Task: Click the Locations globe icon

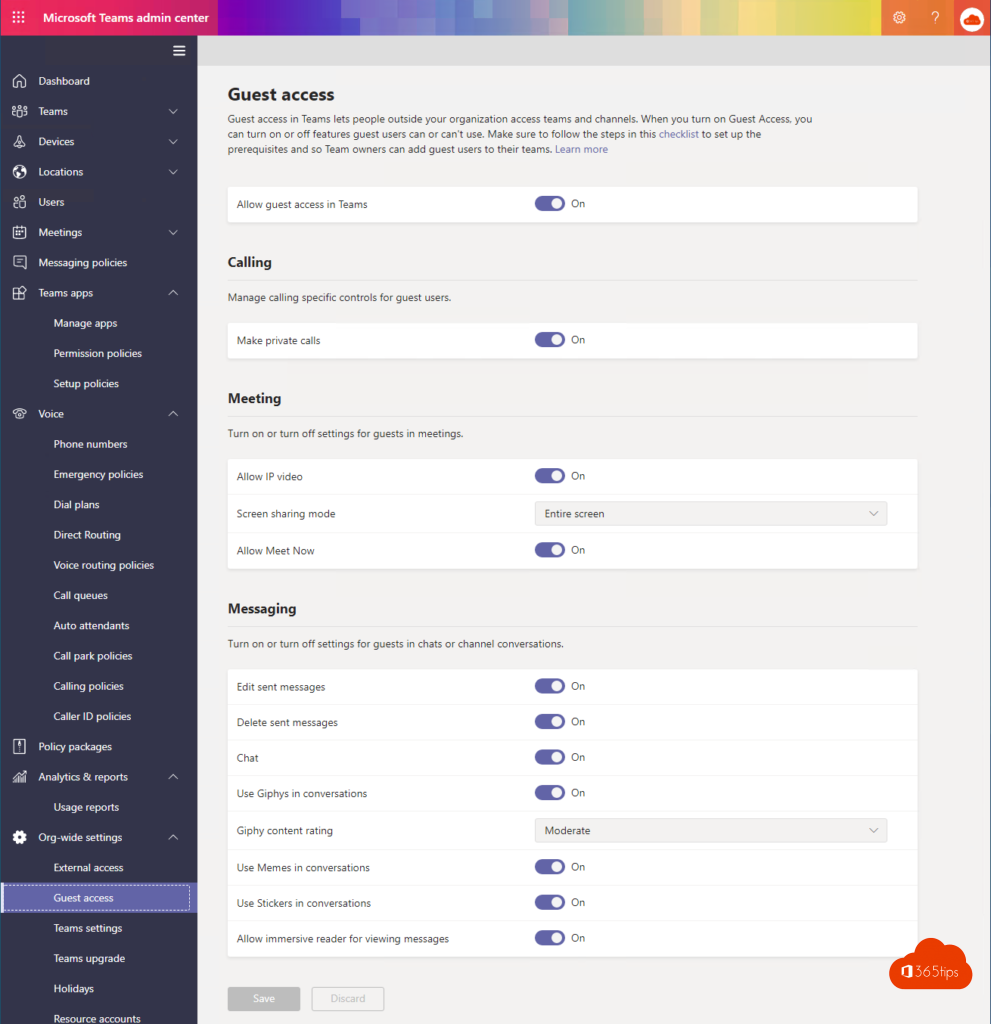Action: [20, 172]
